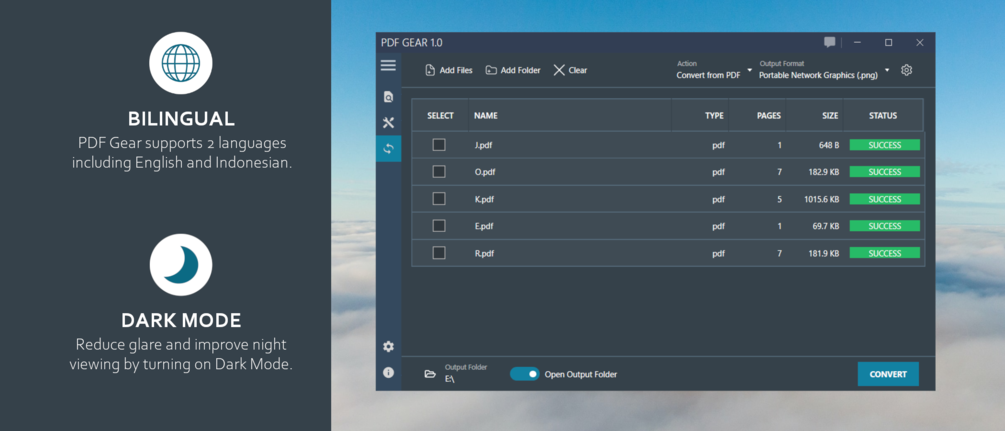Open the sidebar settings gear

coord(388,346)
